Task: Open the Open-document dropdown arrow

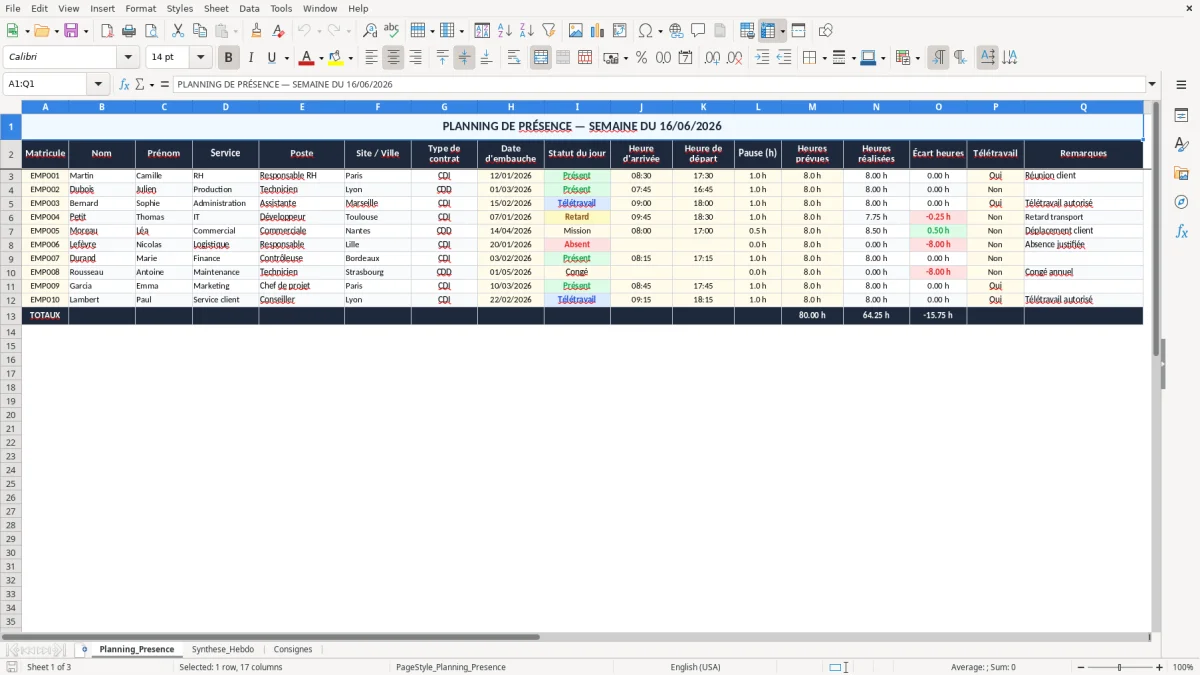Action: (56, 31)
